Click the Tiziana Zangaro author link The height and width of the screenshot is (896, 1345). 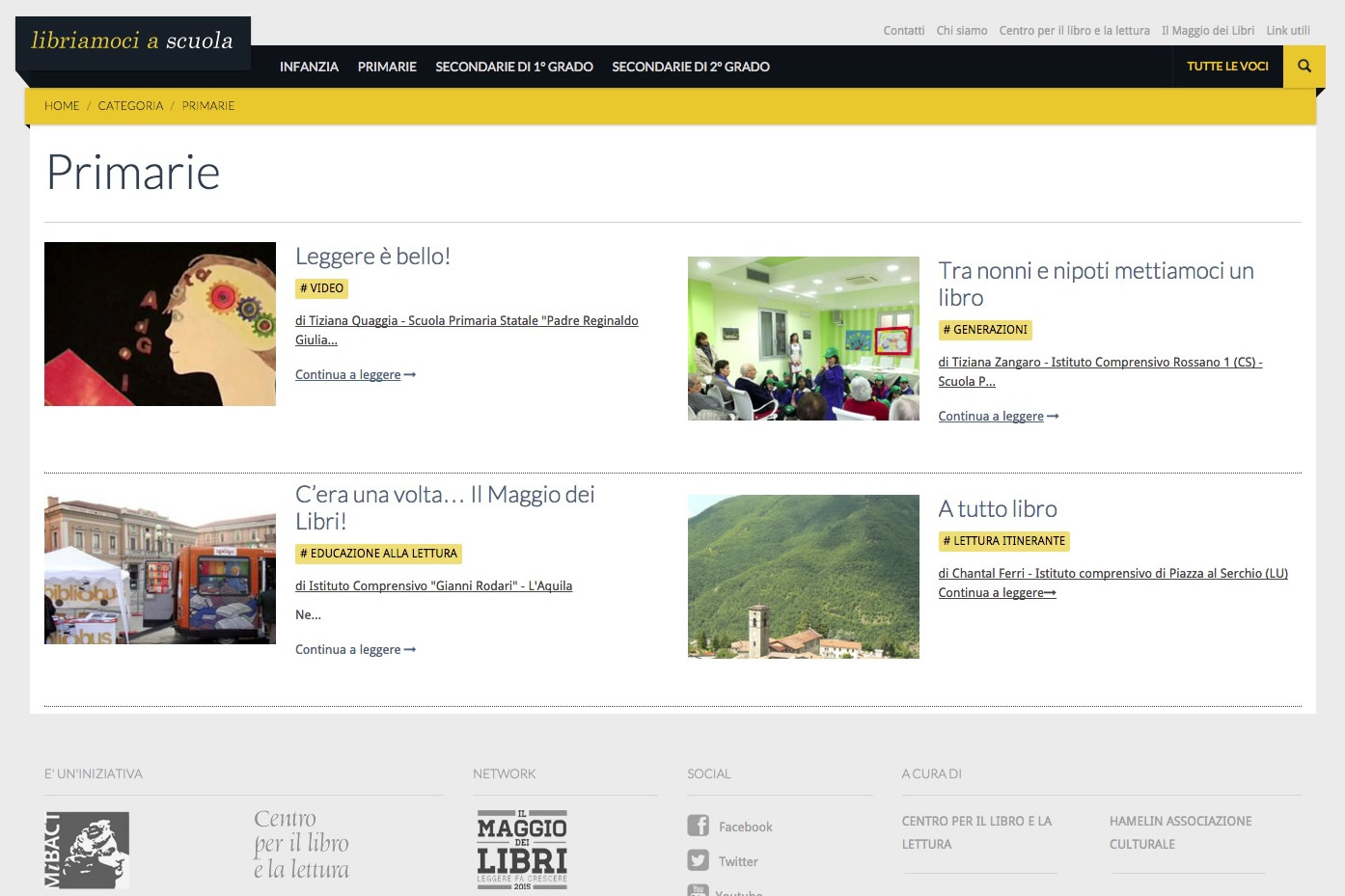click(x=1101, y=371)
